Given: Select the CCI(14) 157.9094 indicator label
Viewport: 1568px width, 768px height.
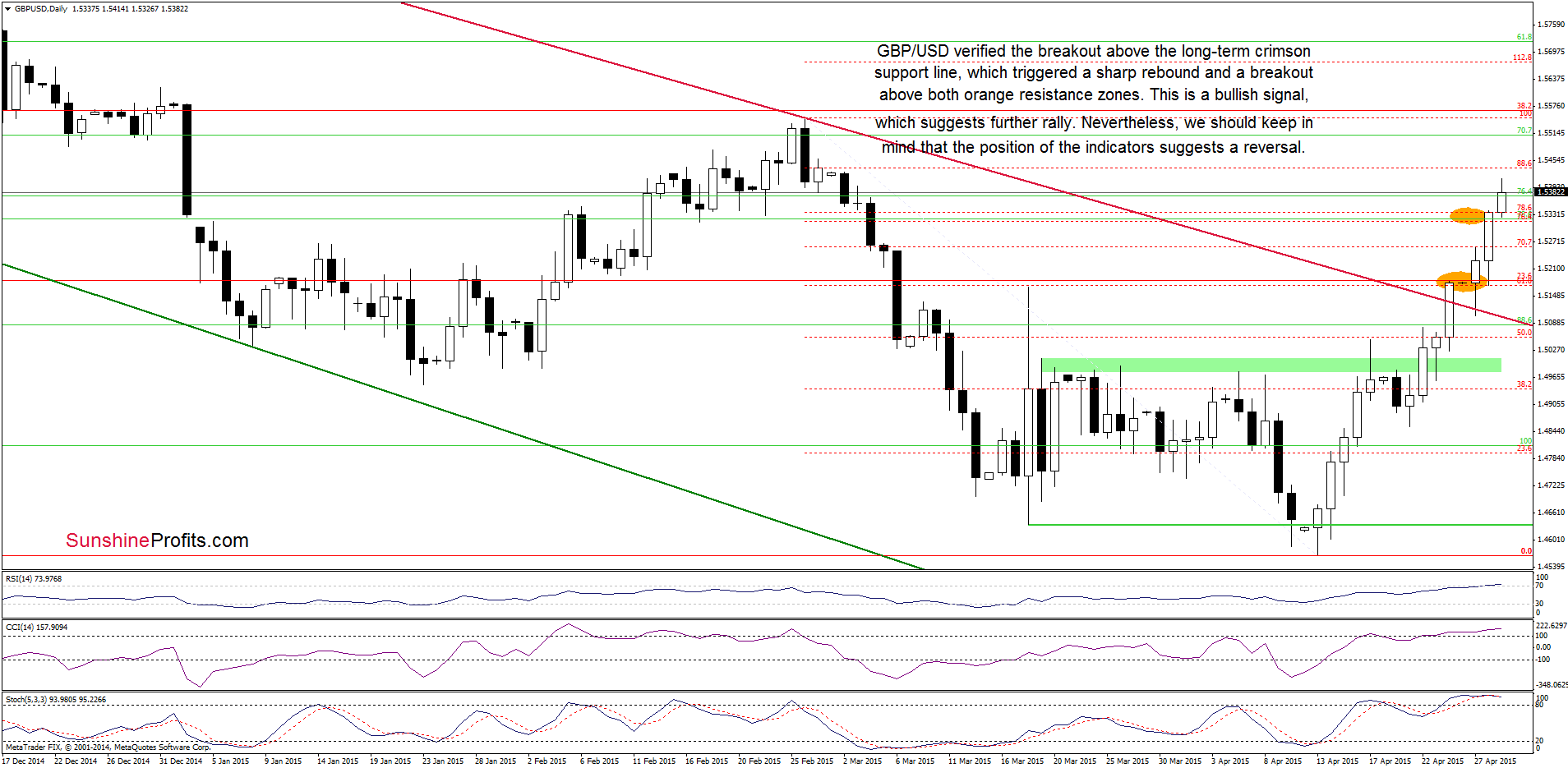Looking at the screenshot, I should point(37,628).
